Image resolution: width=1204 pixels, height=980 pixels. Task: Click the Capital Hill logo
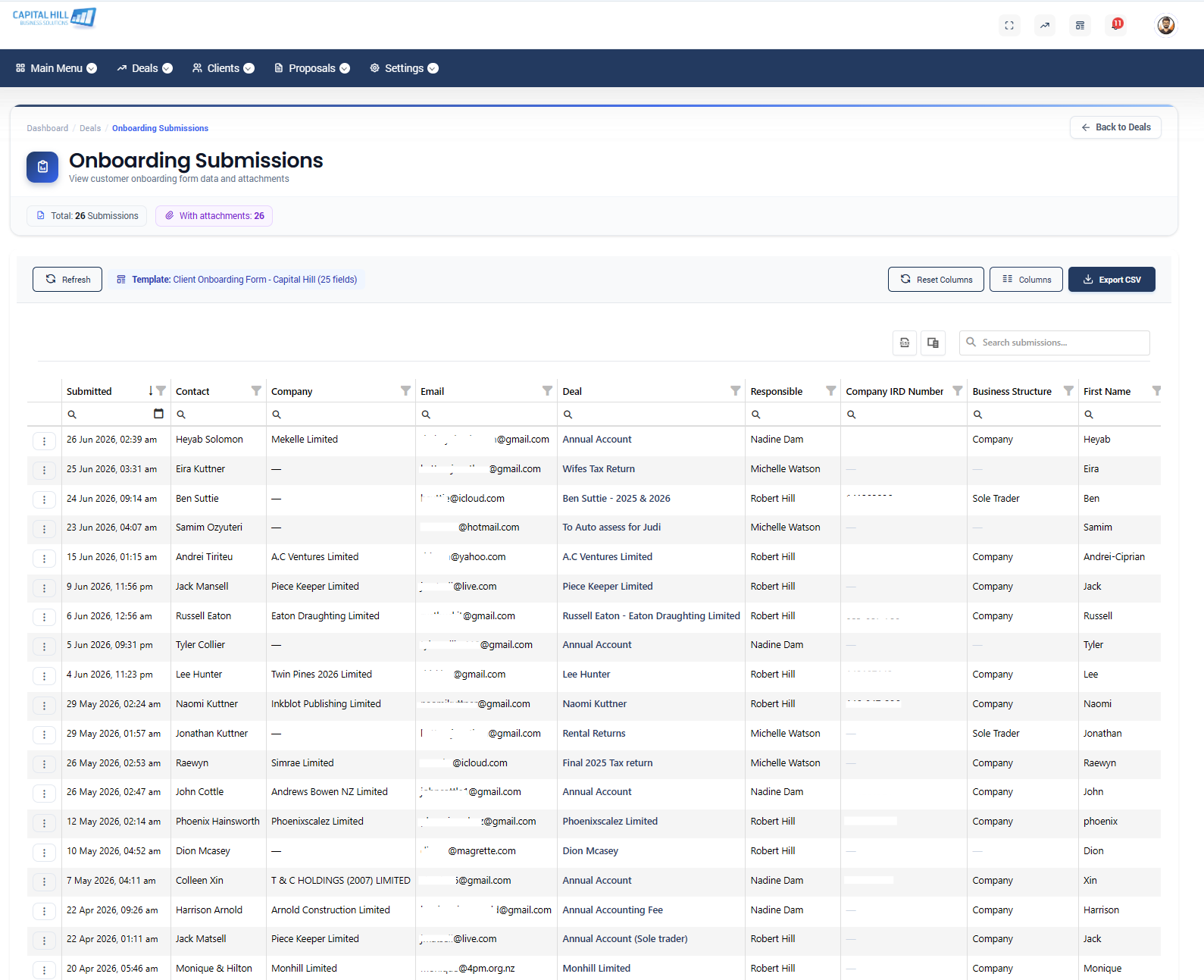(55, 17)
